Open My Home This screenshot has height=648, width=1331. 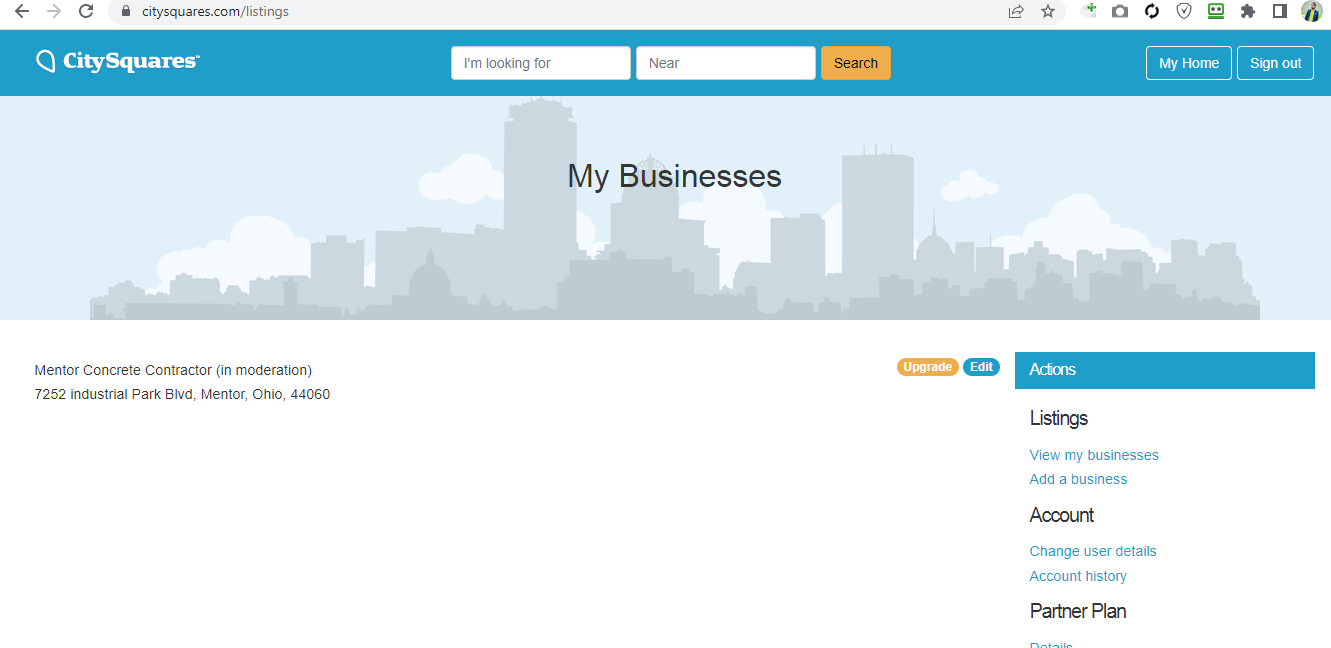(1189, 63)
